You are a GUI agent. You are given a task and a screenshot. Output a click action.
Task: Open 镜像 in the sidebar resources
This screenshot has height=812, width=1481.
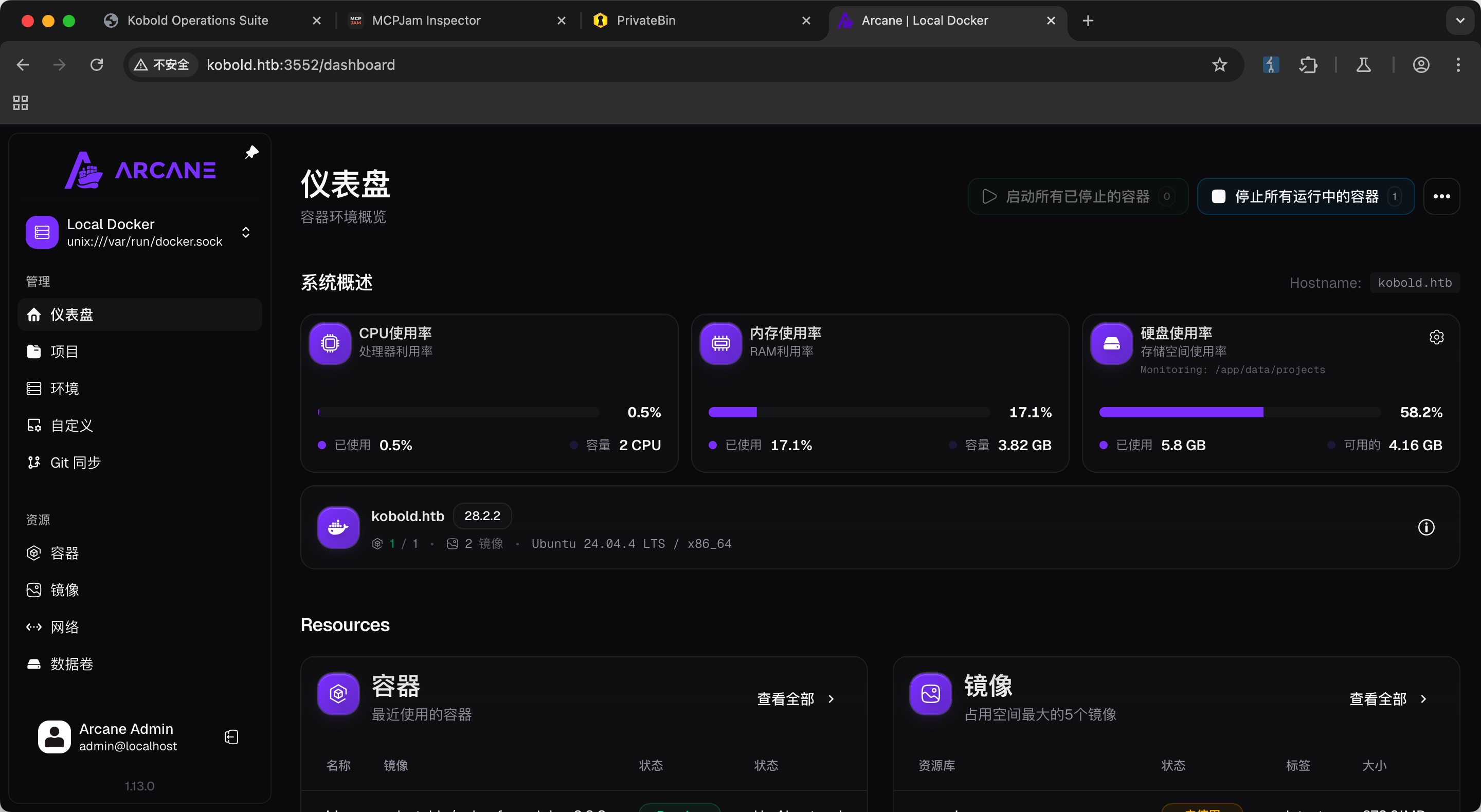coord(140,589)
